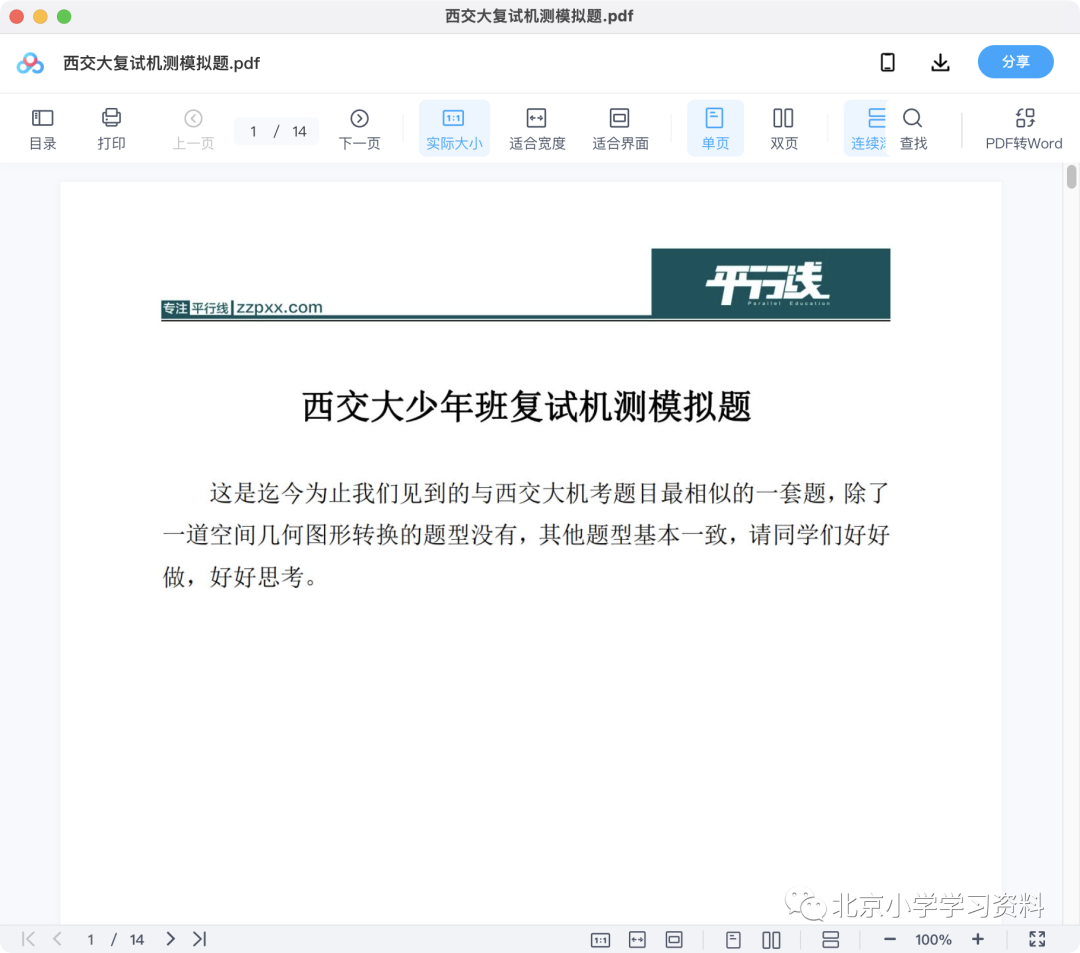Click the total page count 14 in toolbar
The image size is (1080, 953).
299,132
